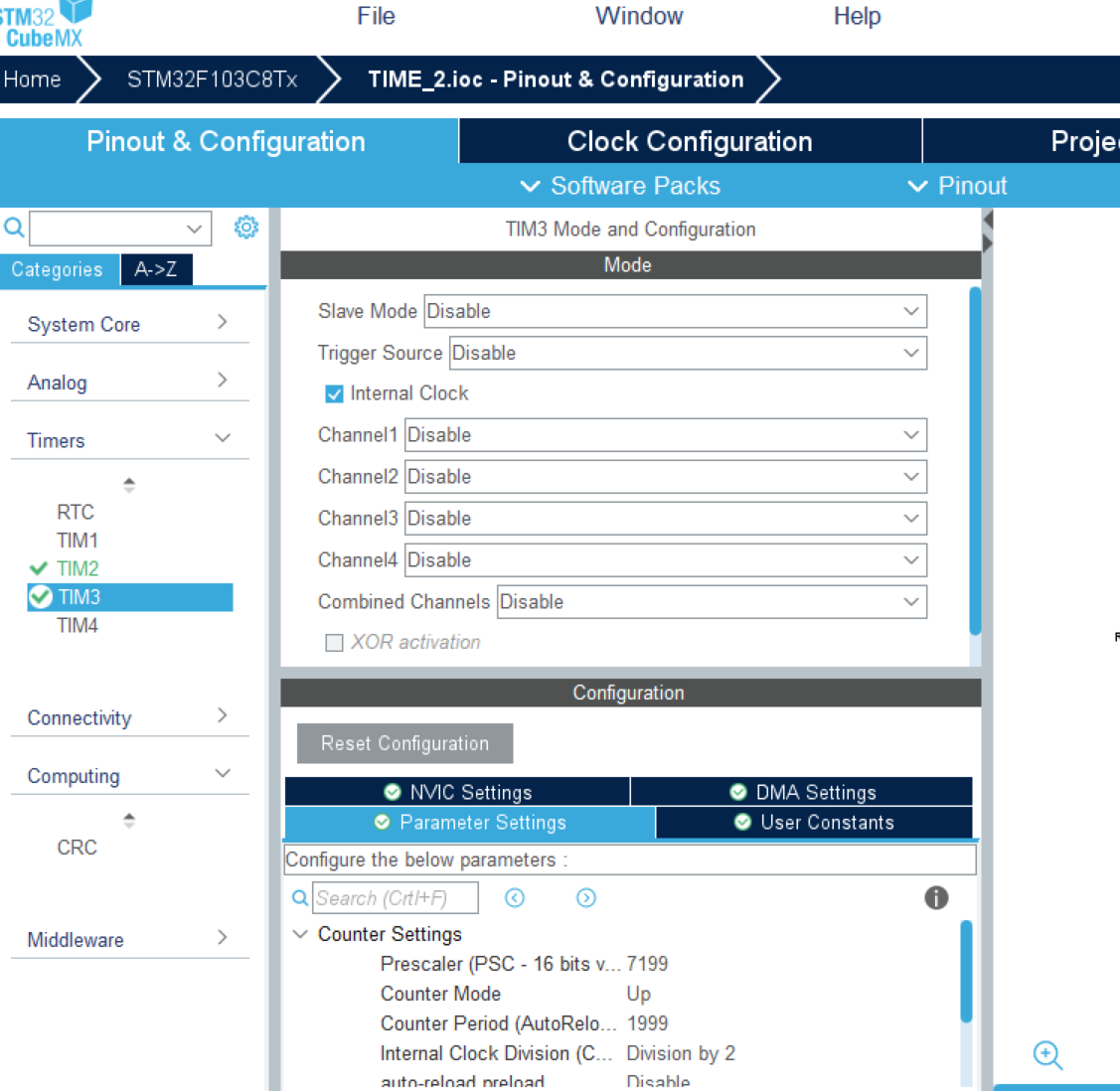Open the Channel2 dropdown

point(666,476)
